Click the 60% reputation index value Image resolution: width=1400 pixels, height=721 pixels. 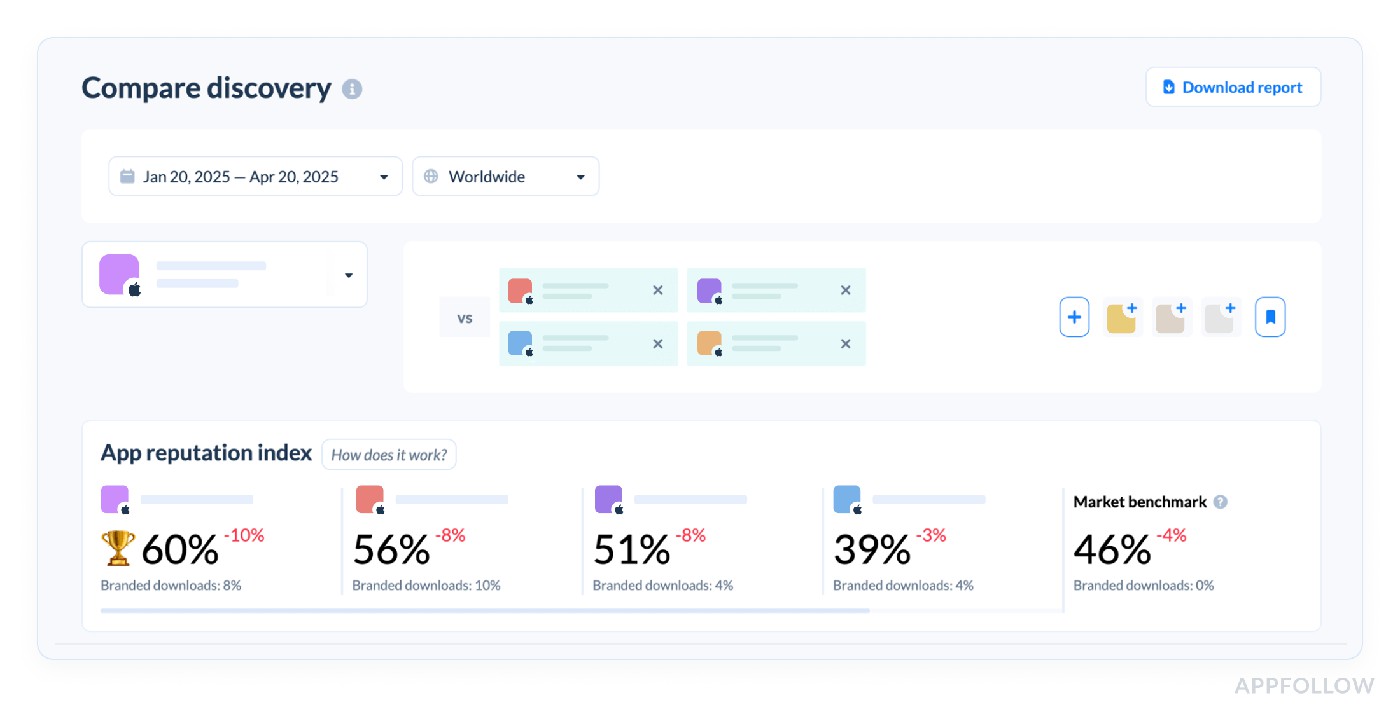(180, 549)
